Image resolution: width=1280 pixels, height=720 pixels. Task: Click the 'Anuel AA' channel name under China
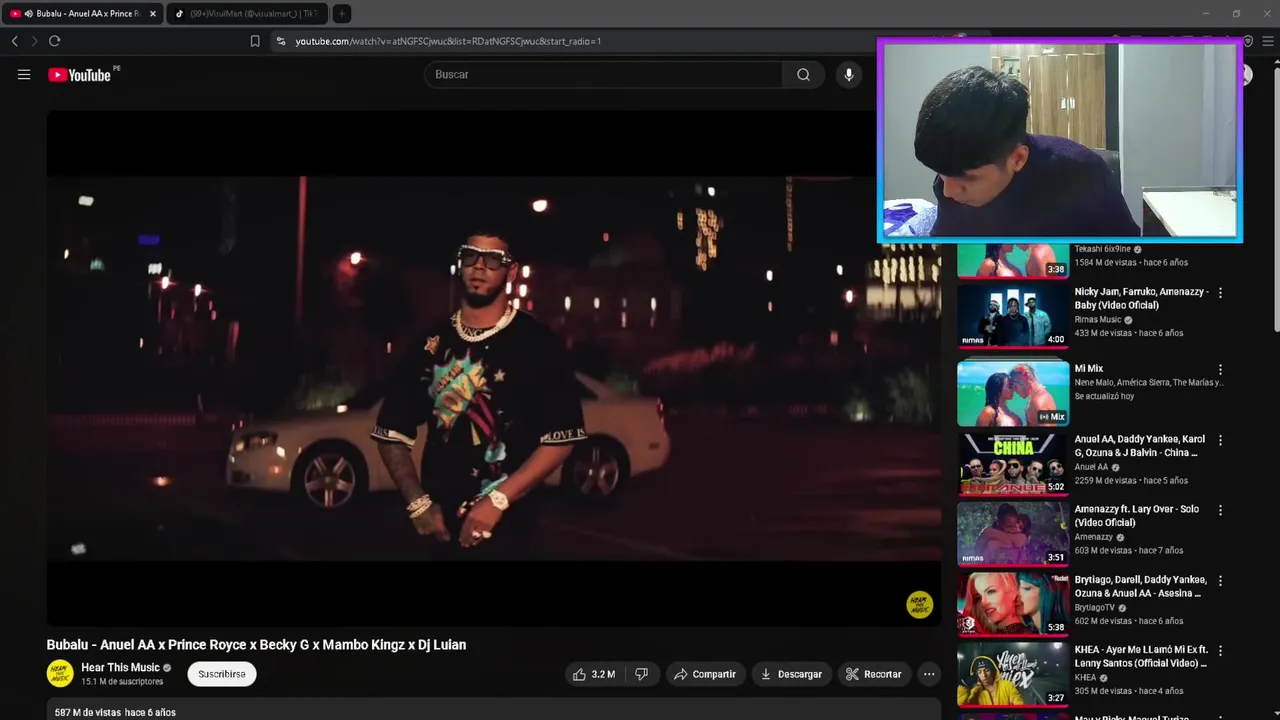[1091, 467]
